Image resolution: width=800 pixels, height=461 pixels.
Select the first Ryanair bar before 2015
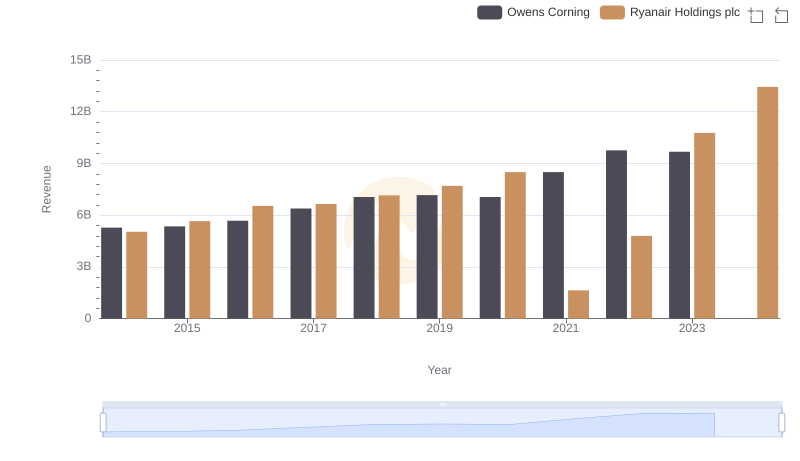click(x=136, y=275)
